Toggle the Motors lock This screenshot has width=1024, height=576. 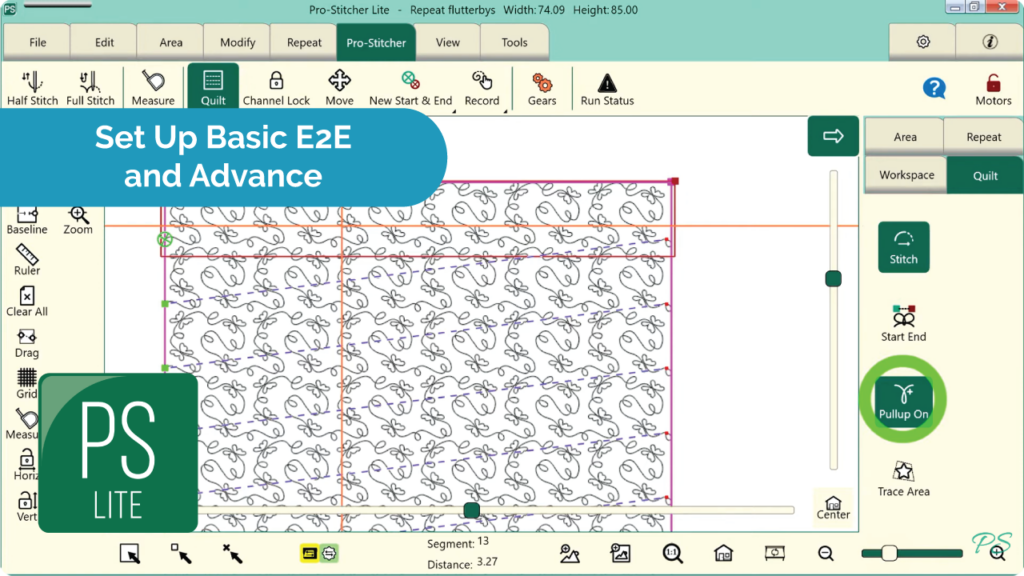click(x=993, y=89)
